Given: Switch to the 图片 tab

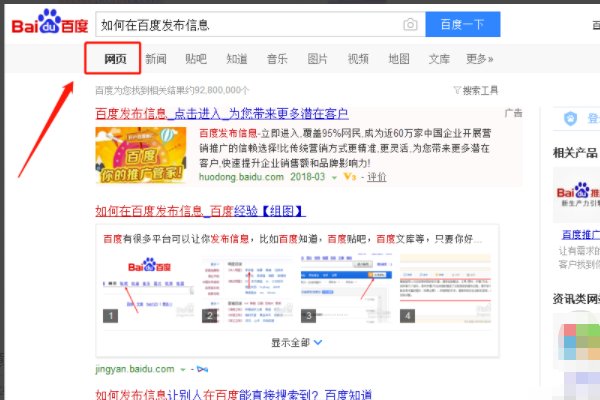Looking at the screenshot, I should click(x=318, y=59).
